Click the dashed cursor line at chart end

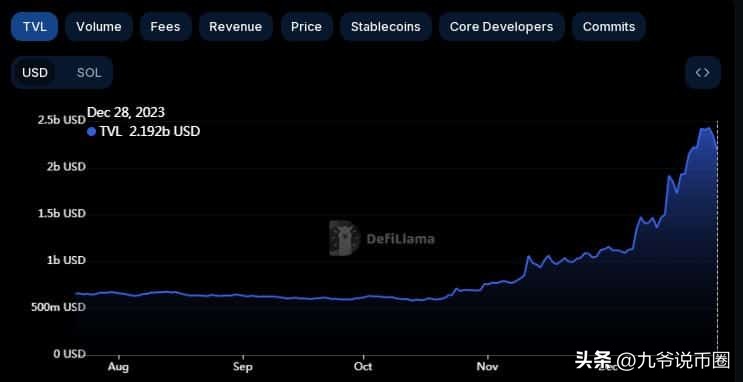click(x=717, y=237)
